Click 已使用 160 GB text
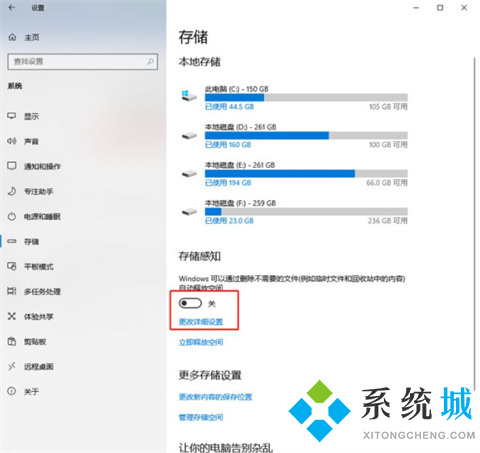480x453 pixels. tap(228, 145)
